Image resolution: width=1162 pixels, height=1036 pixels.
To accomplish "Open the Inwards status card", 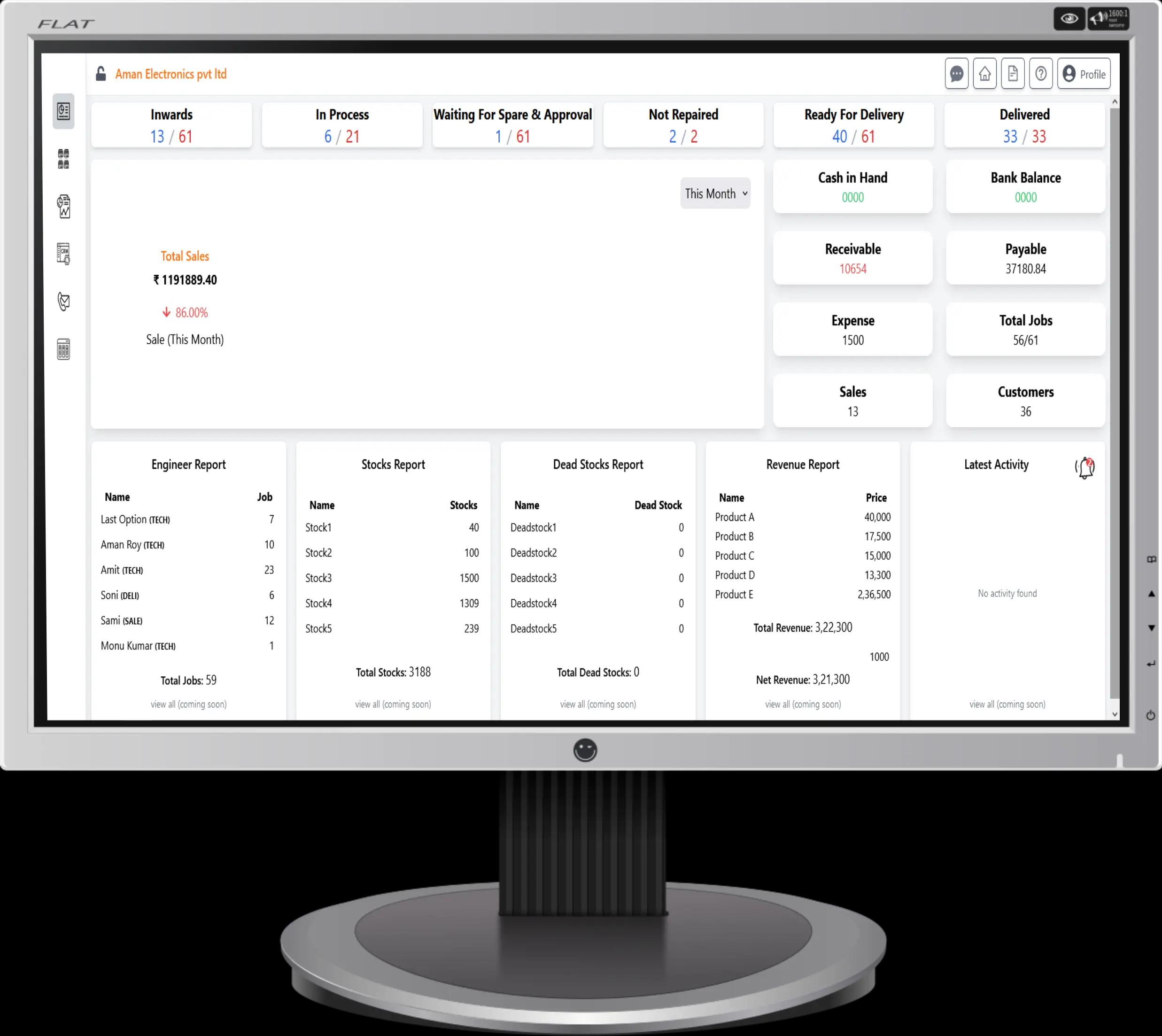I will [x=171, y=125].
